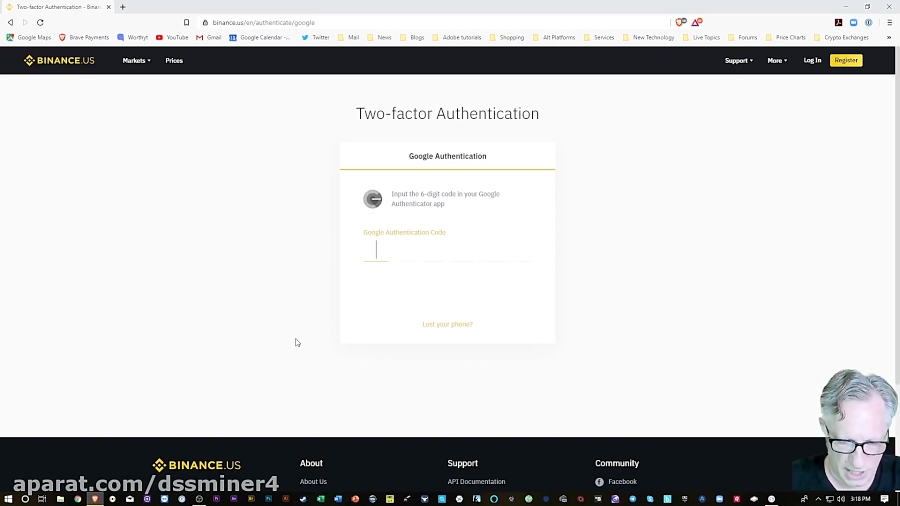Viewport: 900px width, 506px height.
Task: Open the New Technology bookmarks folder
Action: point(648,37)
